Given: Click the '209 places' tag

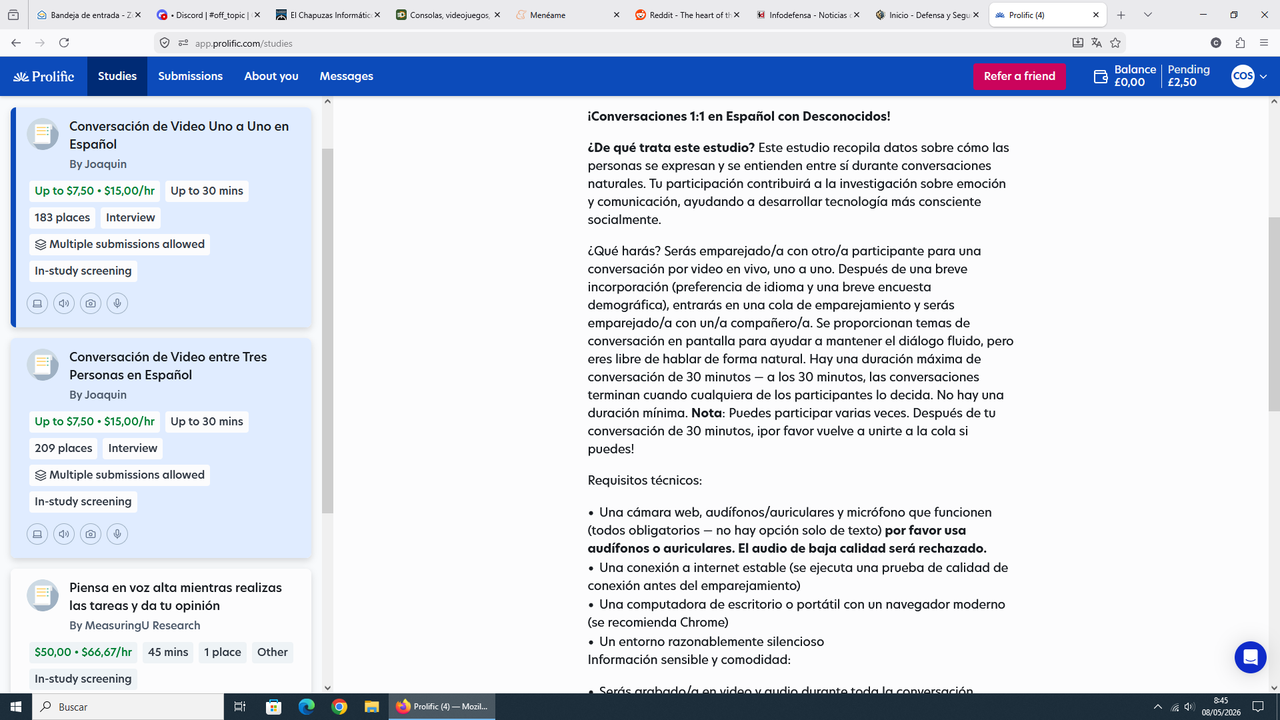Looking at the screenshot, I should (x=63, y=448).
